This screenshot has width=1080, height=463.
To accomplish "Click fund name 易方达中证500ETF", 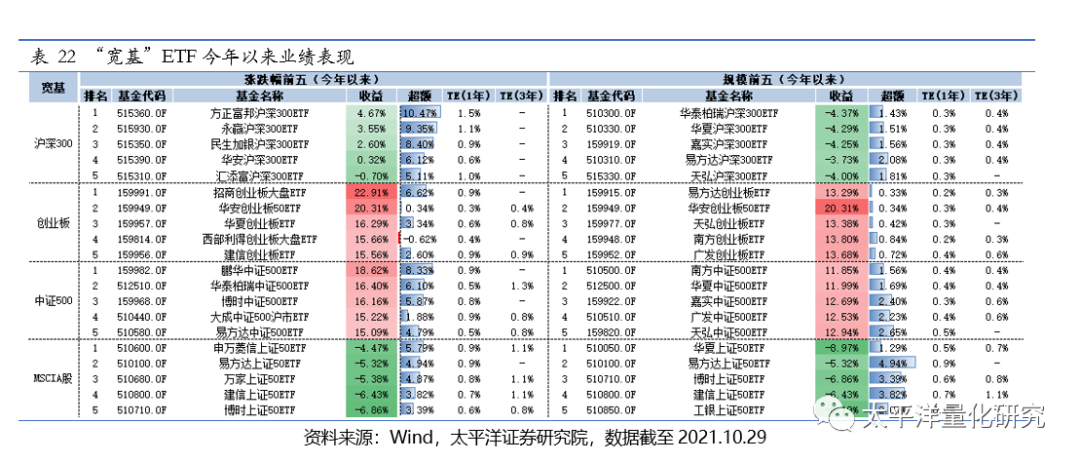I will pos(260,333).
